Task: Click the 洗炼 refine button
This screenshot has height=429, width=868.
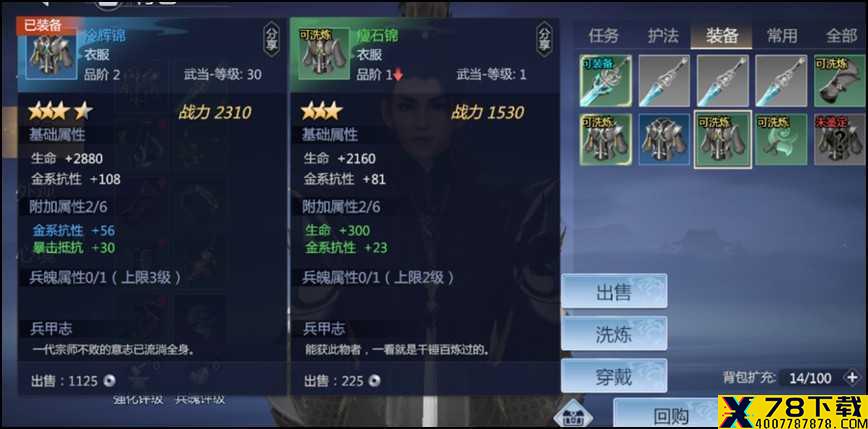Action: [614, 333]
